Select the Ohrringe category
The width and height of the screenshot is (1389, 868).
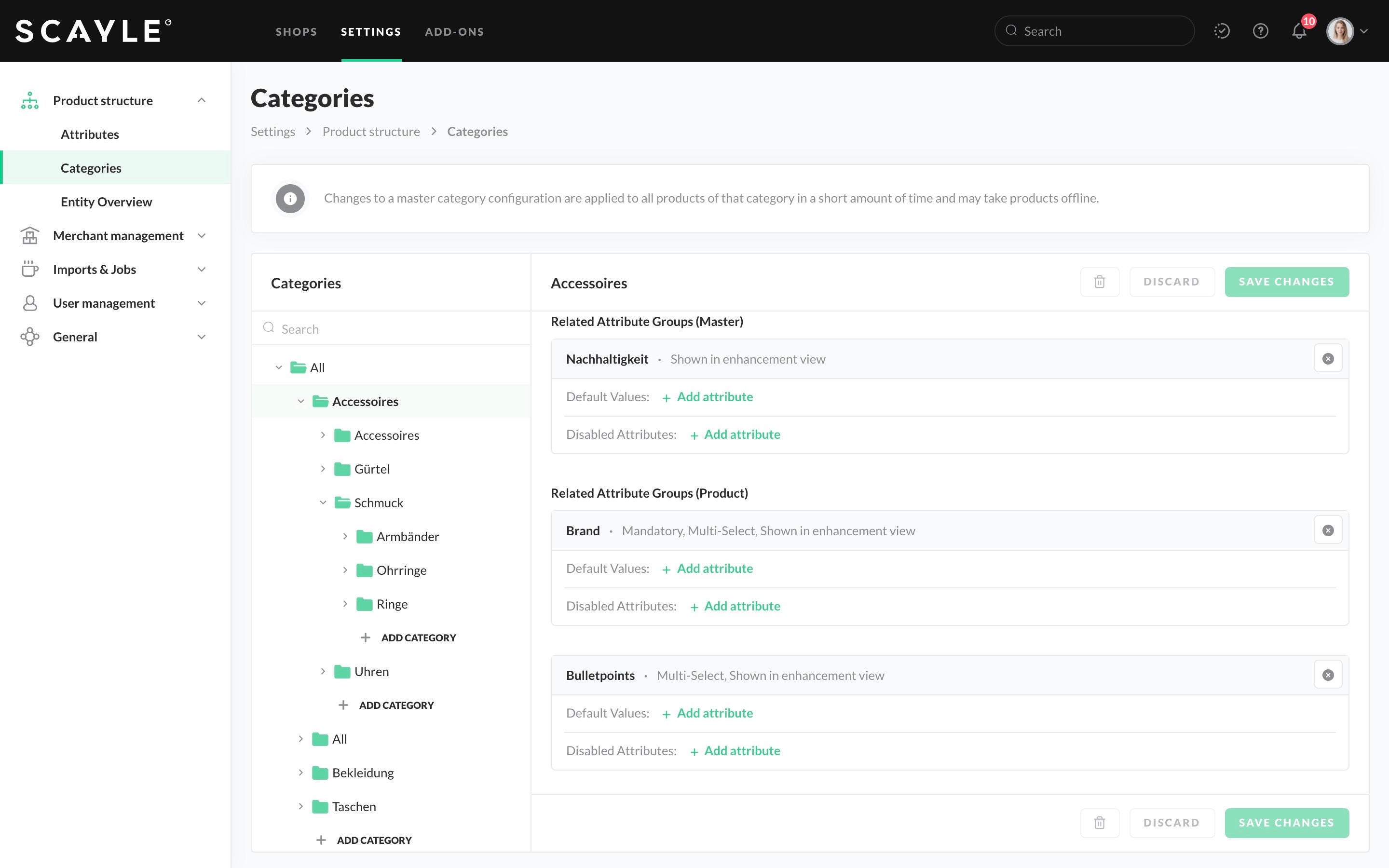point(401,570)
